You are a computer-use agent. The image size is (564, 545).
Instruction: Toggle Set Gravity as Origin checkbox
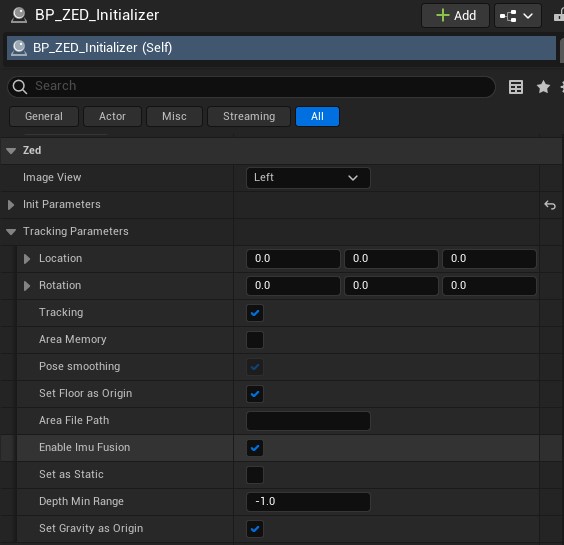[x=255, y=529]
